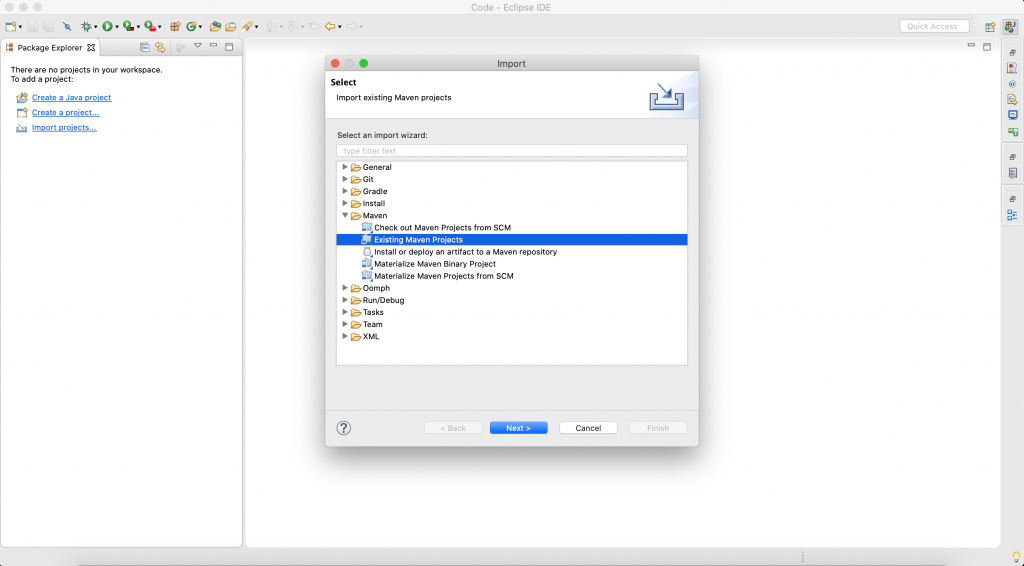Open the Search dropdown arrow in toolbar
This screenshot has width=1024, height=566.
click(257, 27)
